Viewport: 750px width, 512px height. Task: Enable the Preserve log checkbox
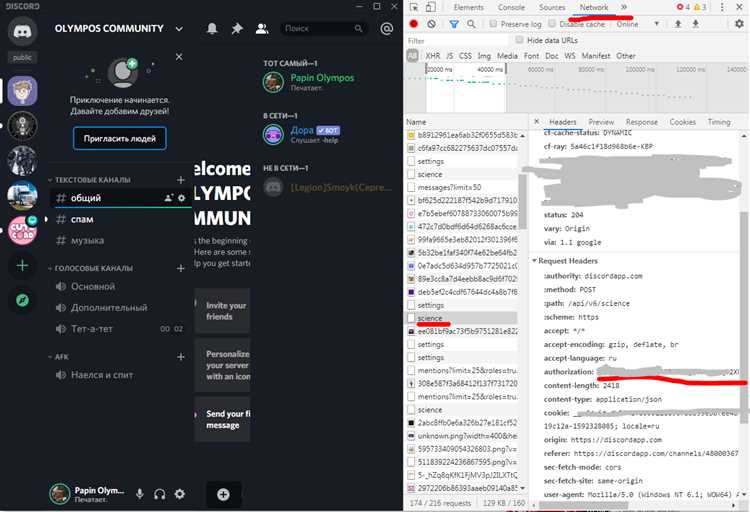click(493, 24)
